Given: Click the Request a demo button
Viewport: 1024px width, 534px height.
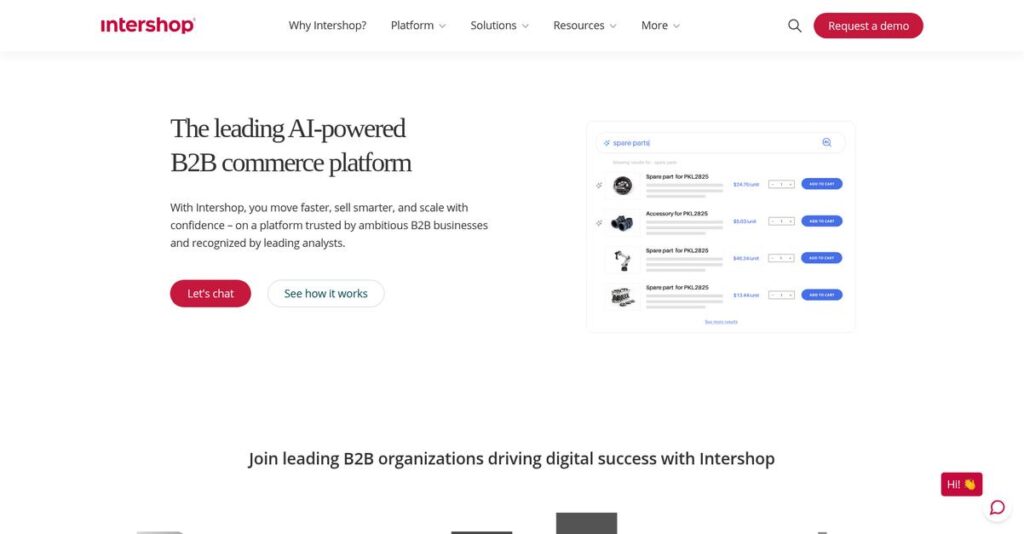Looking at the screenshot, I should [868, 25].
